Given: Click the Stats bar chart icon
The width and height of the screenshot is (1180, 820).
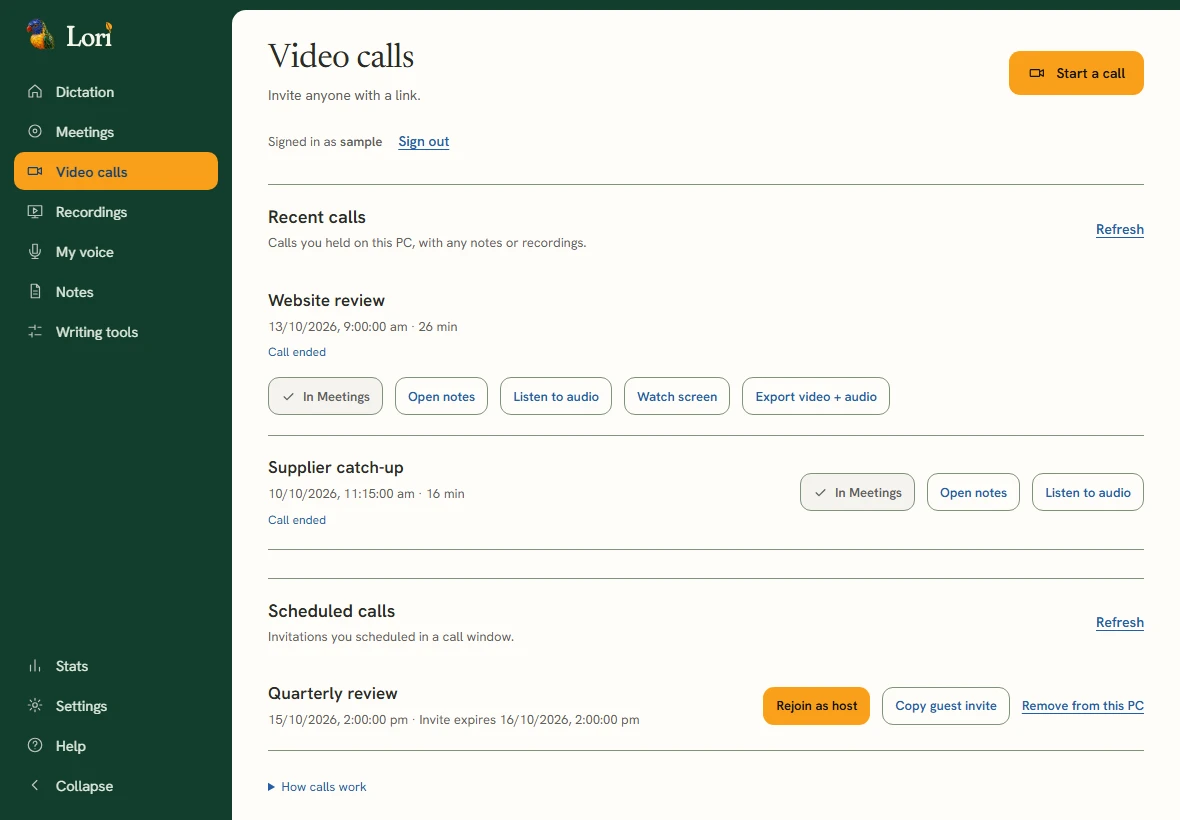Looking at the screenshot, I should tap(35, 666).
